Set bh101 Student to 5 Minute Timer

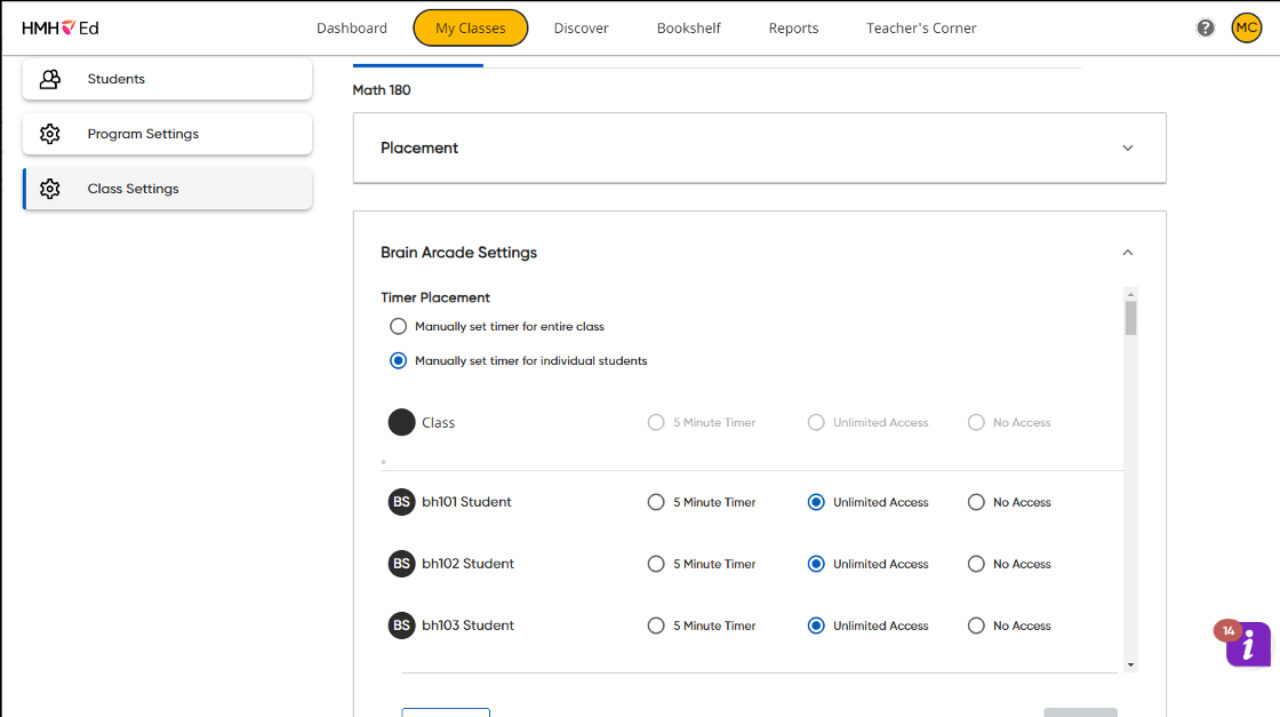coord(656,502)
